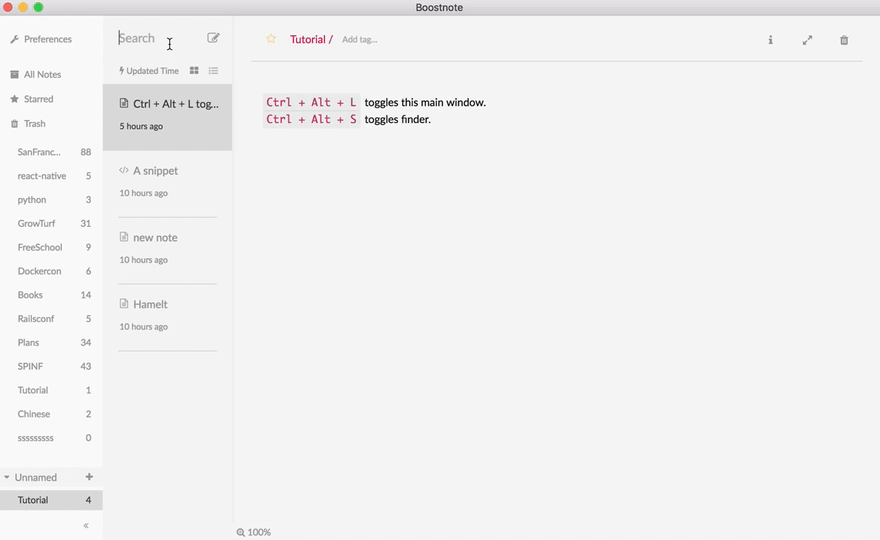Star the current note
Image resolution: width=880 pixels, height=540 pixels.
point(271,39)
